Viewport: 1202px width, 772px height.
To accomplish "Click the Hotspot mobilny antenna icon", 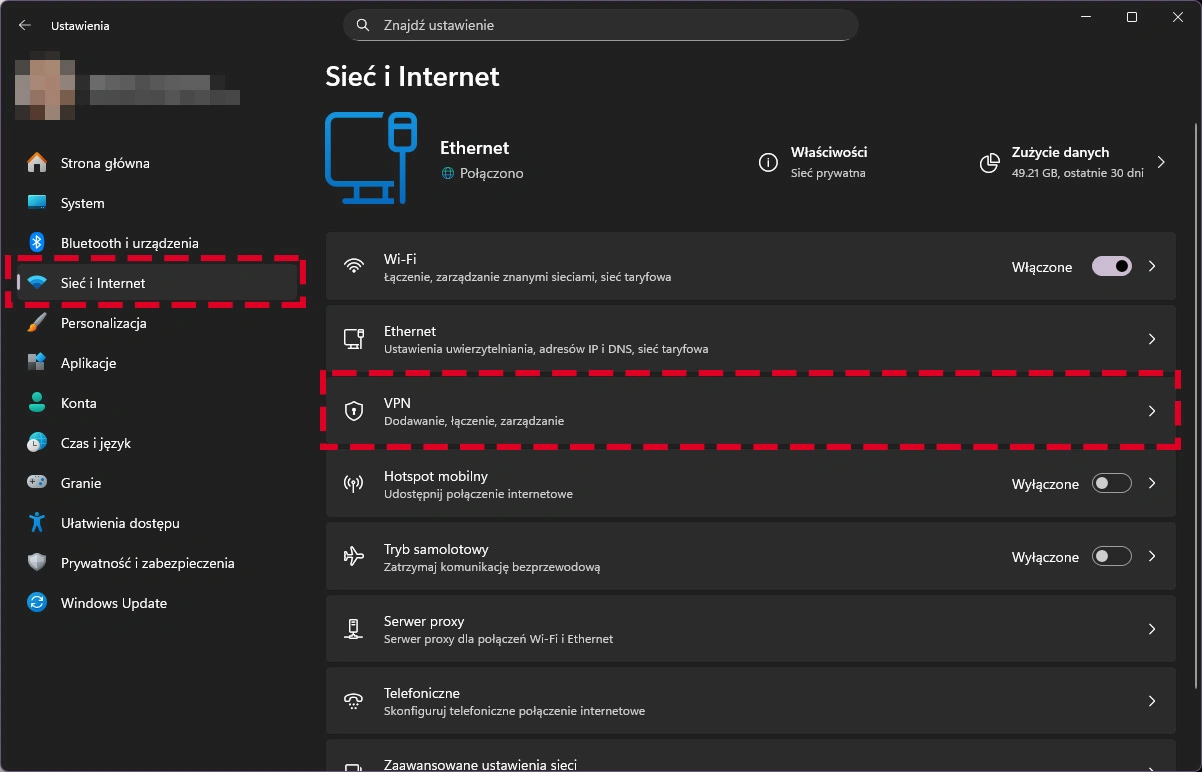I will pos(353,484).
